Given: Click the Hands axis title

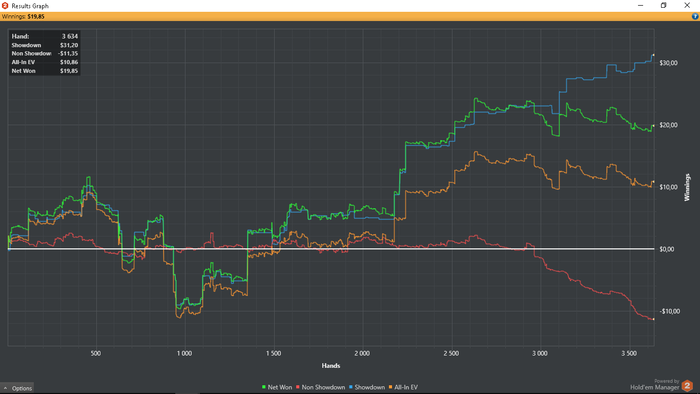Looking at the screenshot, I should tap(331, 366).
